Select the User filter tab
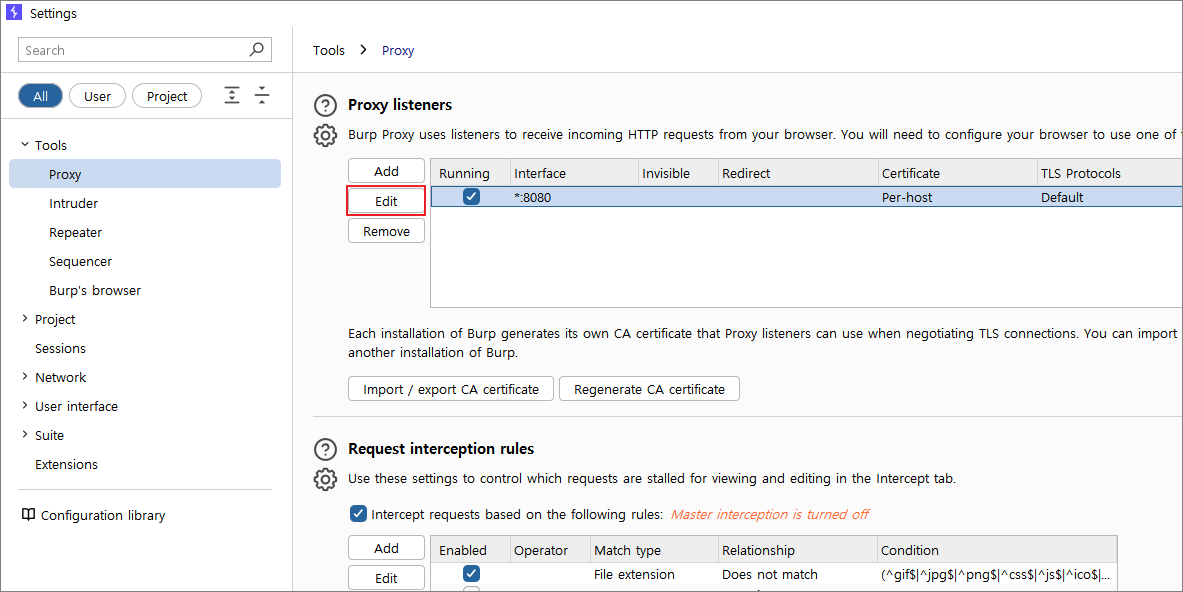 [97, 96]
